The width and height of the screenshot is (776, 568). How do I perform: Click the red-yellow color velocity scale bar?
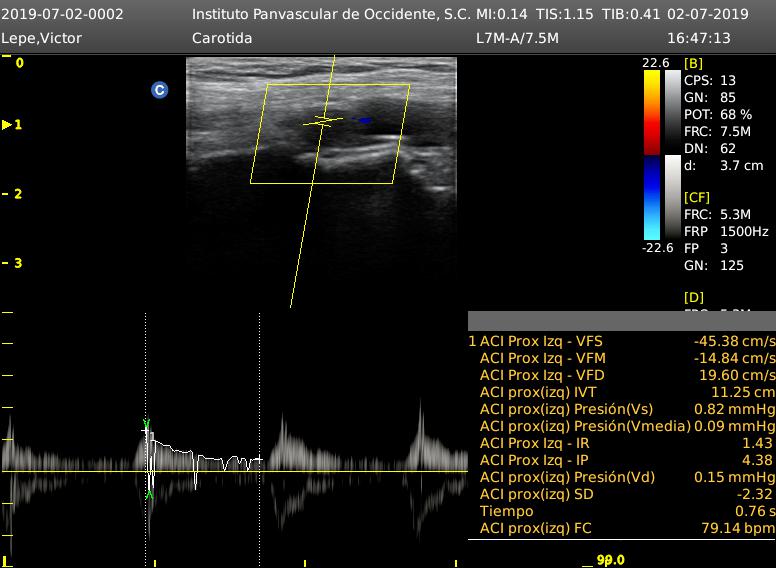651,112
